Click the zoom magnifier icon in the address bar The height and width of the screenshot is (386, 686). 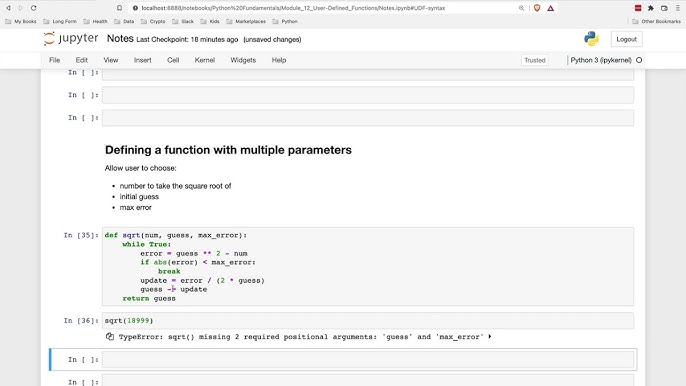(522, 8)
